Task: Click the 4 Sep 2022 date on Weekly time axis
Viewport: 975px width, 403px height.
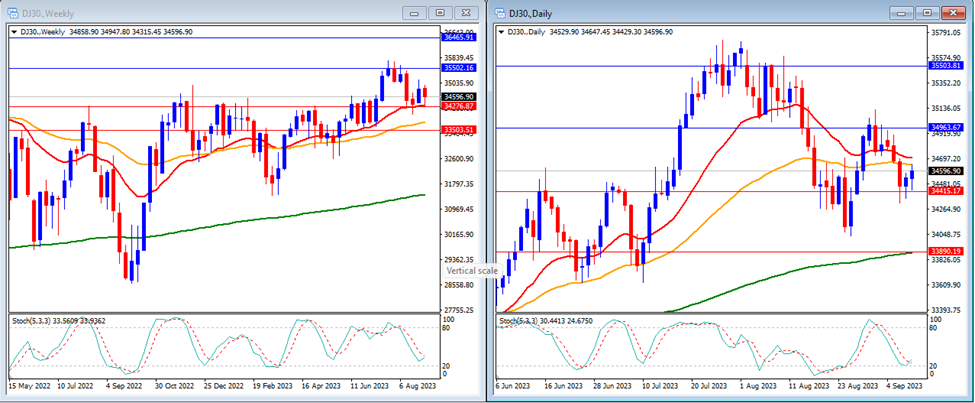Action: (x=124, y=386)
